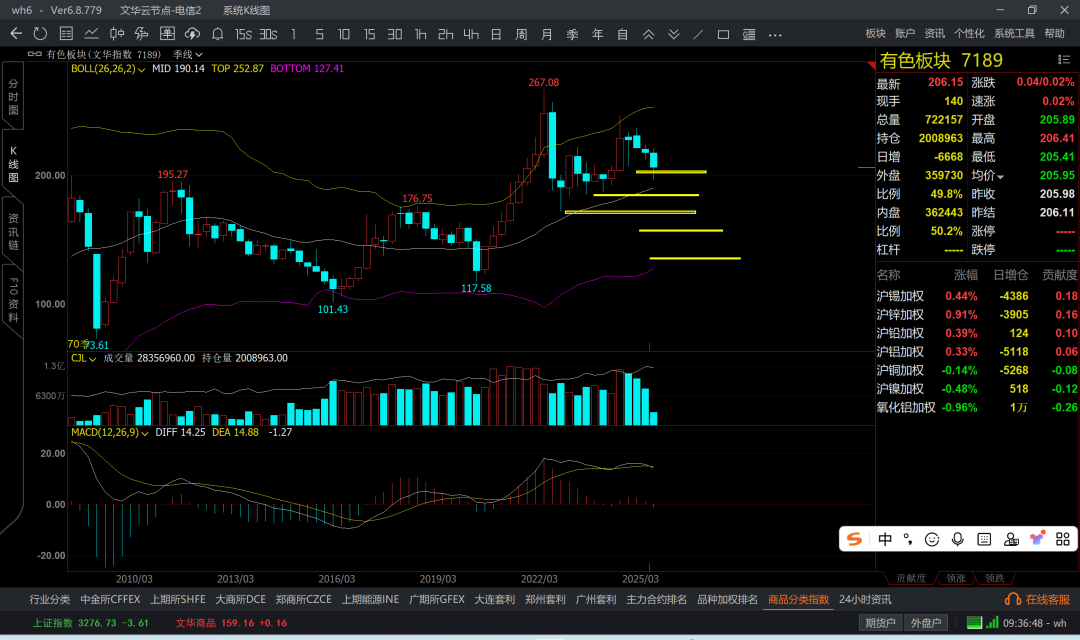This screenshot has height=640, width=1080.
Task: Open the 均价 dropdown arrow
Action: pyautogui.click(x=1001, y=177)
